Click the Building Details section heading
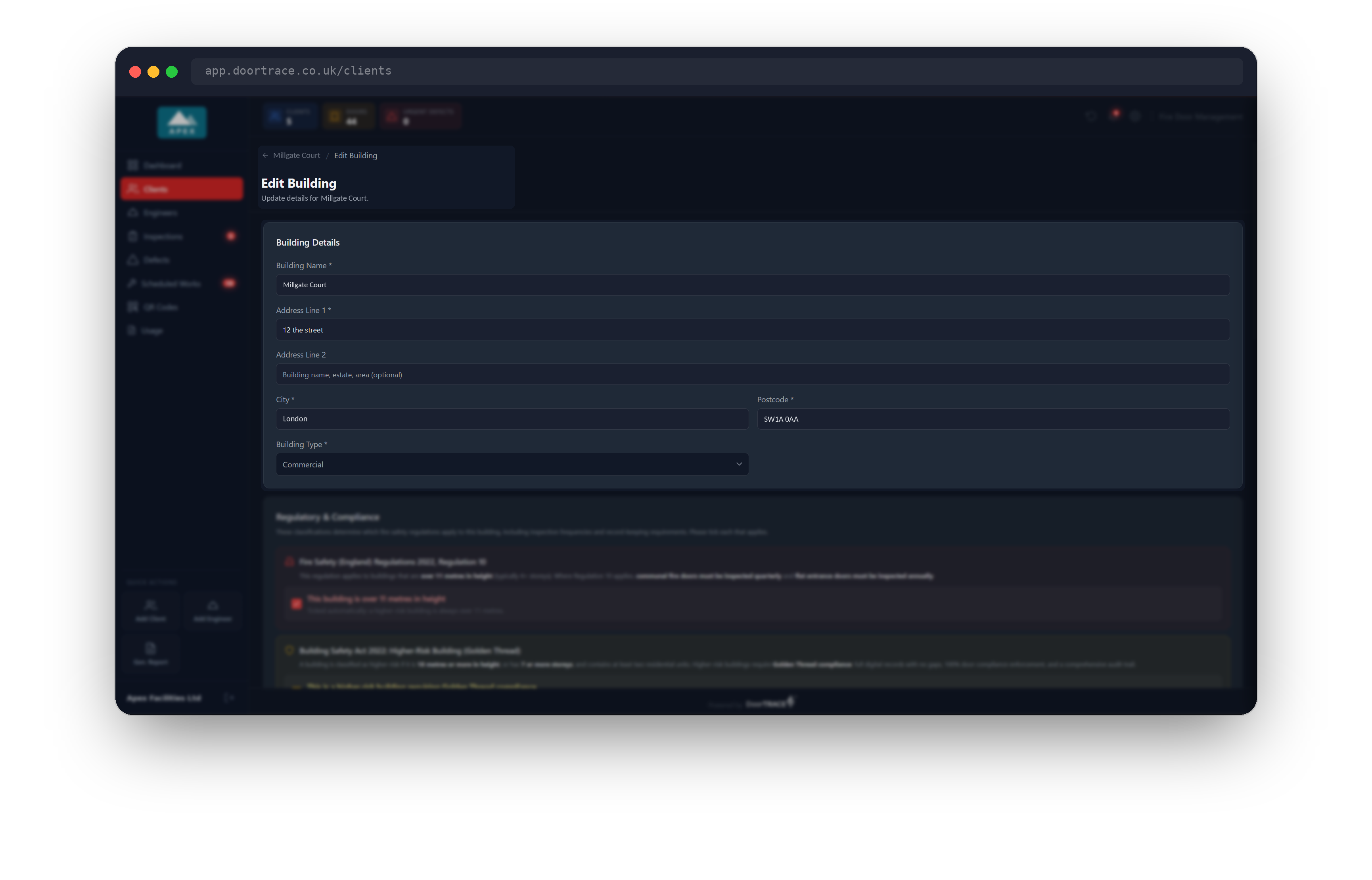1372x880 pixels. [308, 242]
